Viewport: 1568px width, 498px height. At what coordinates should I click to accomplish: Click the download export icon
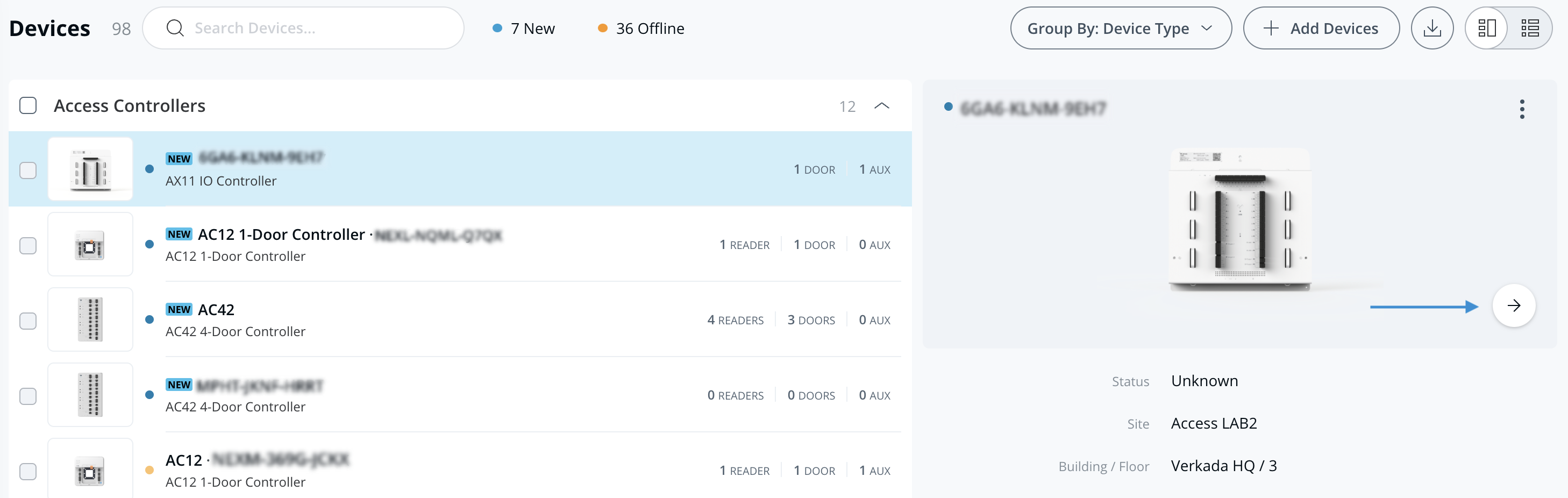pos(1431,28)
